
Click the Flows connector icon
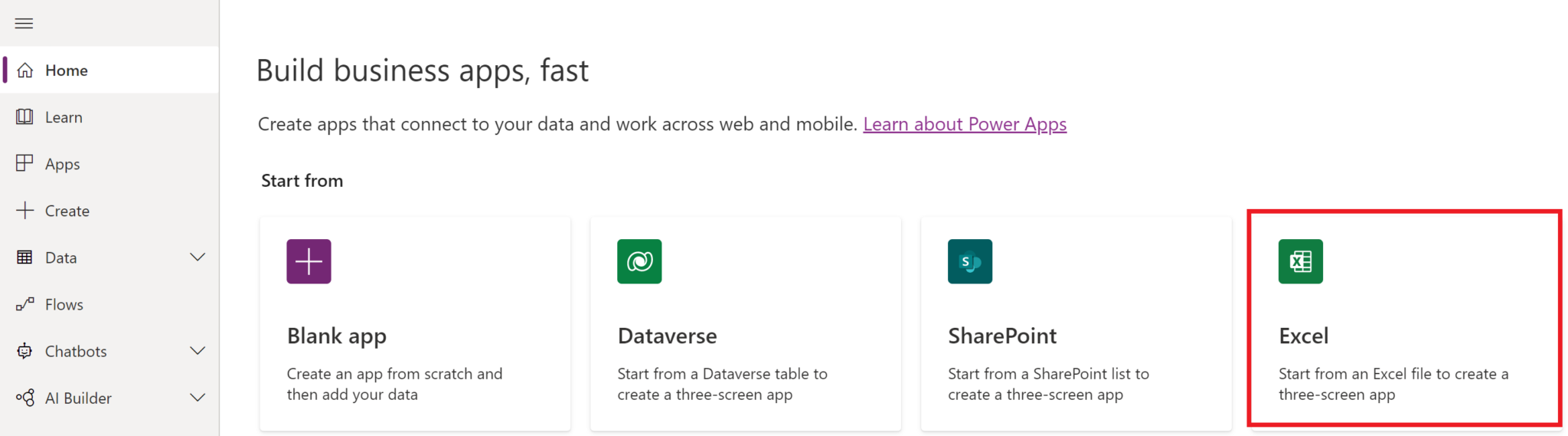24,304
